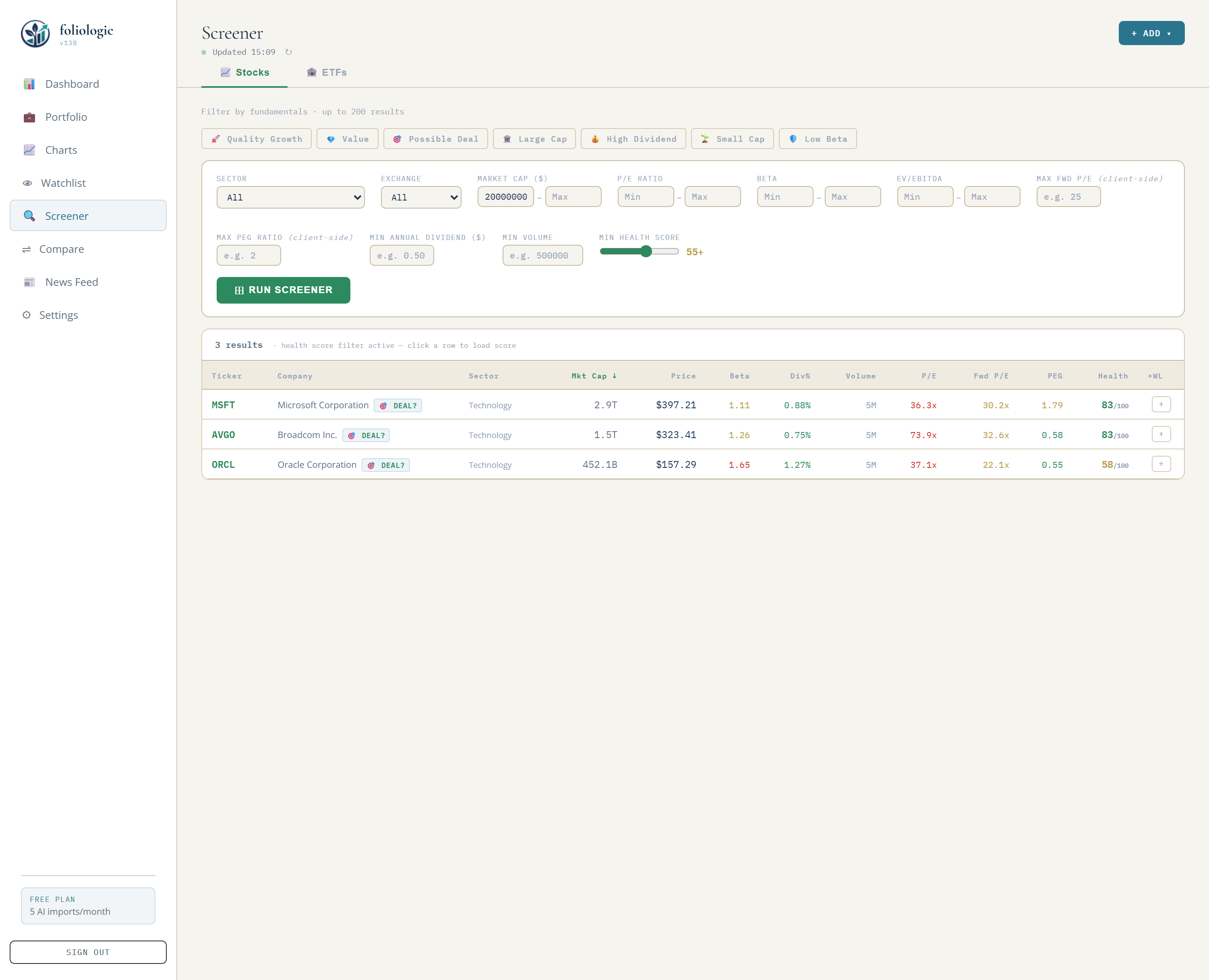Click the refresh icon next to Updated 15:09

[x=288, y=52]
